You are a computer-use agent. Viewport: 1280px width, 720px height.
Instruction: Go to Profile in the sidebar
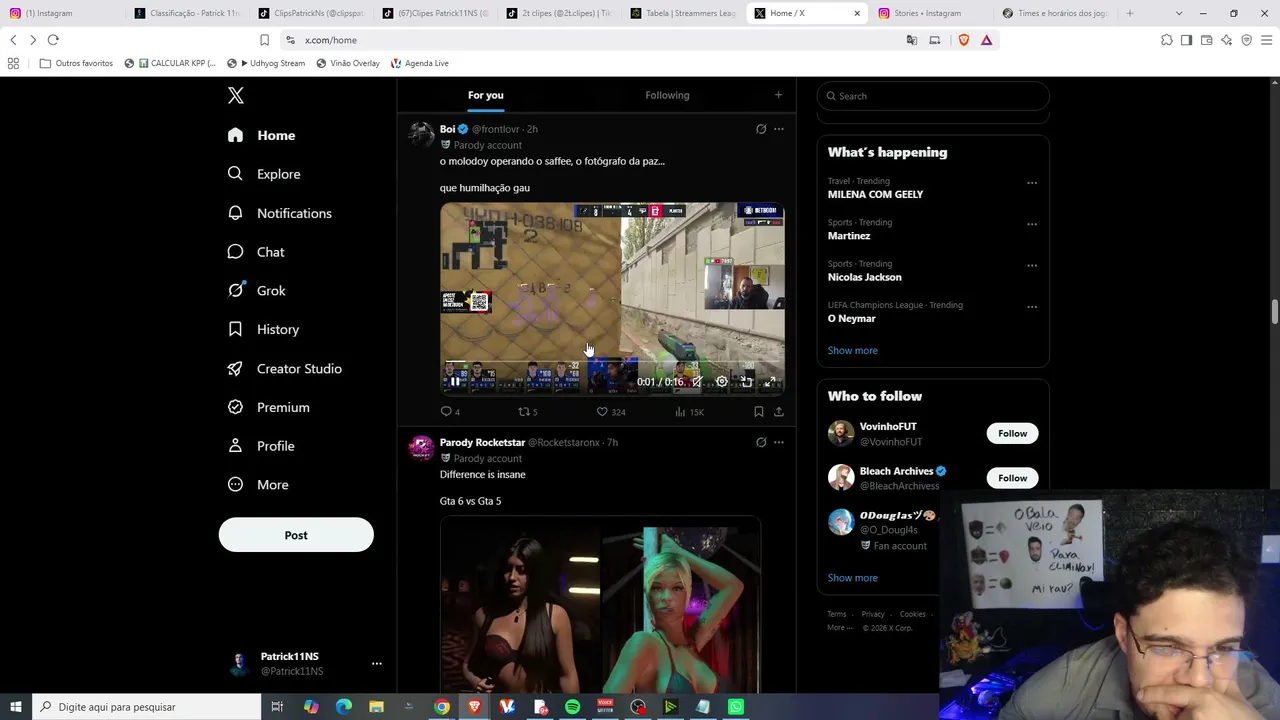[x=261, y=446]
